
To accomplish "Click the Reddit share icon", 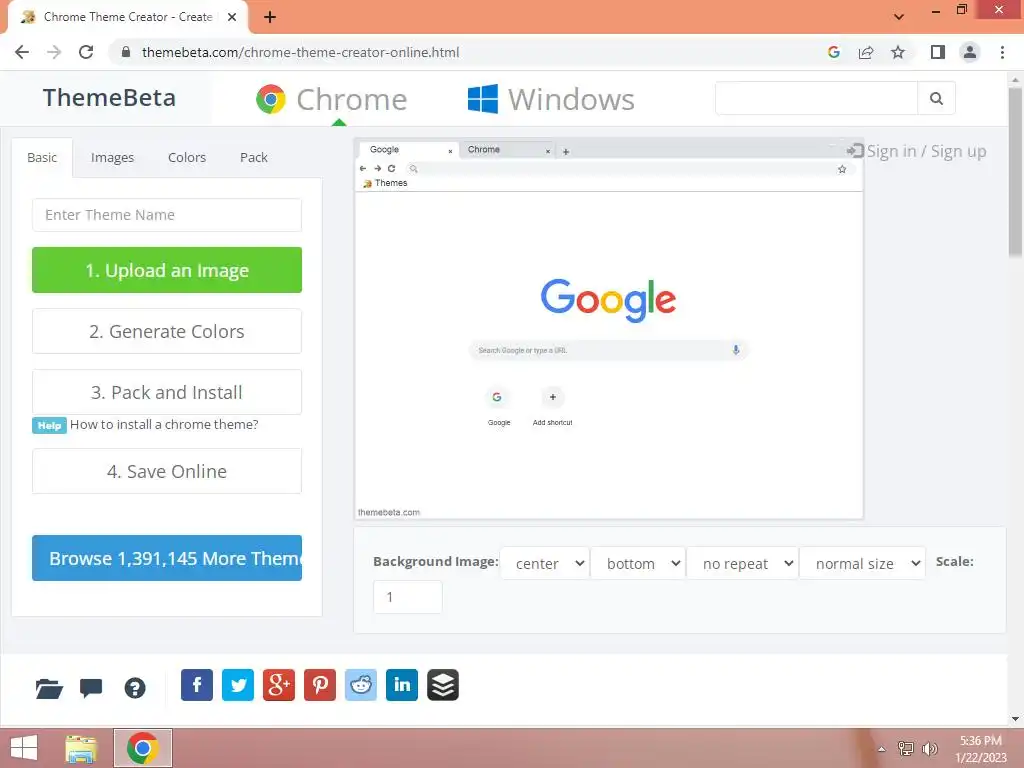I will [x=360, y=685].
